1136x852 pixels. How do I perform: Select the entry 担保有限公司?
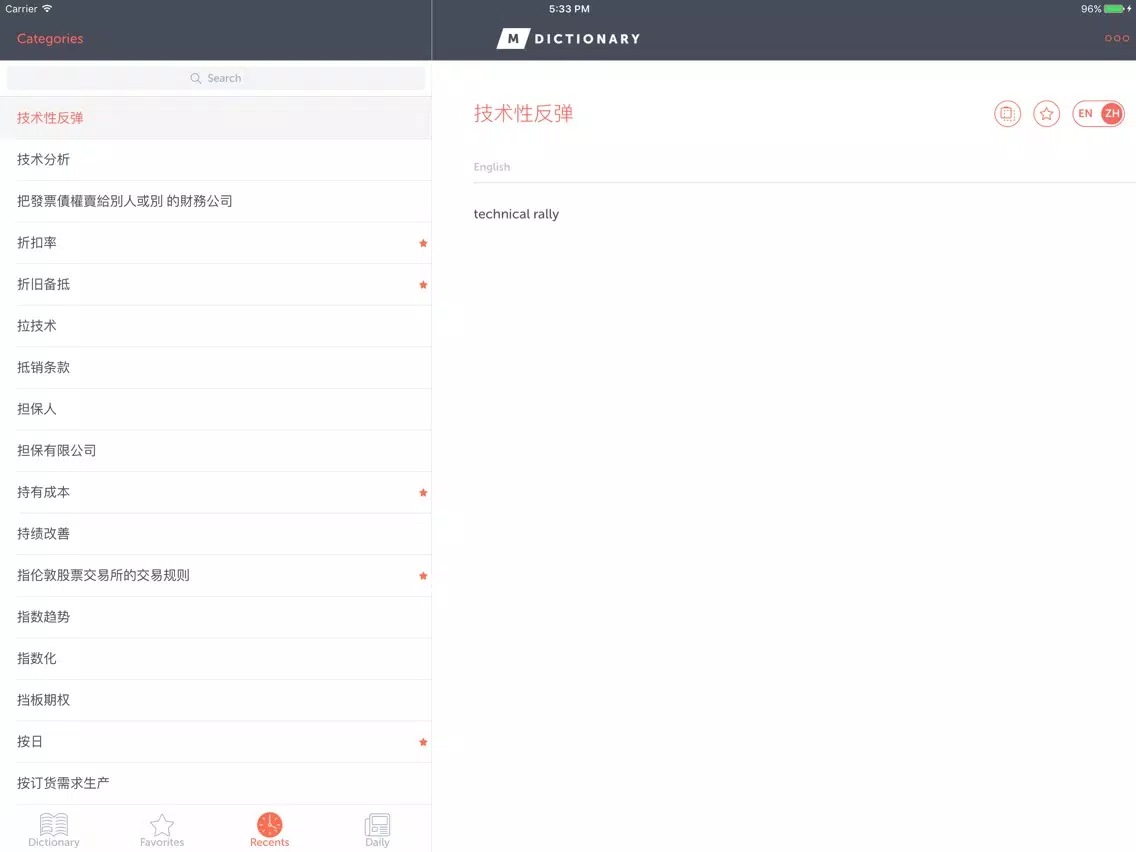216,451
